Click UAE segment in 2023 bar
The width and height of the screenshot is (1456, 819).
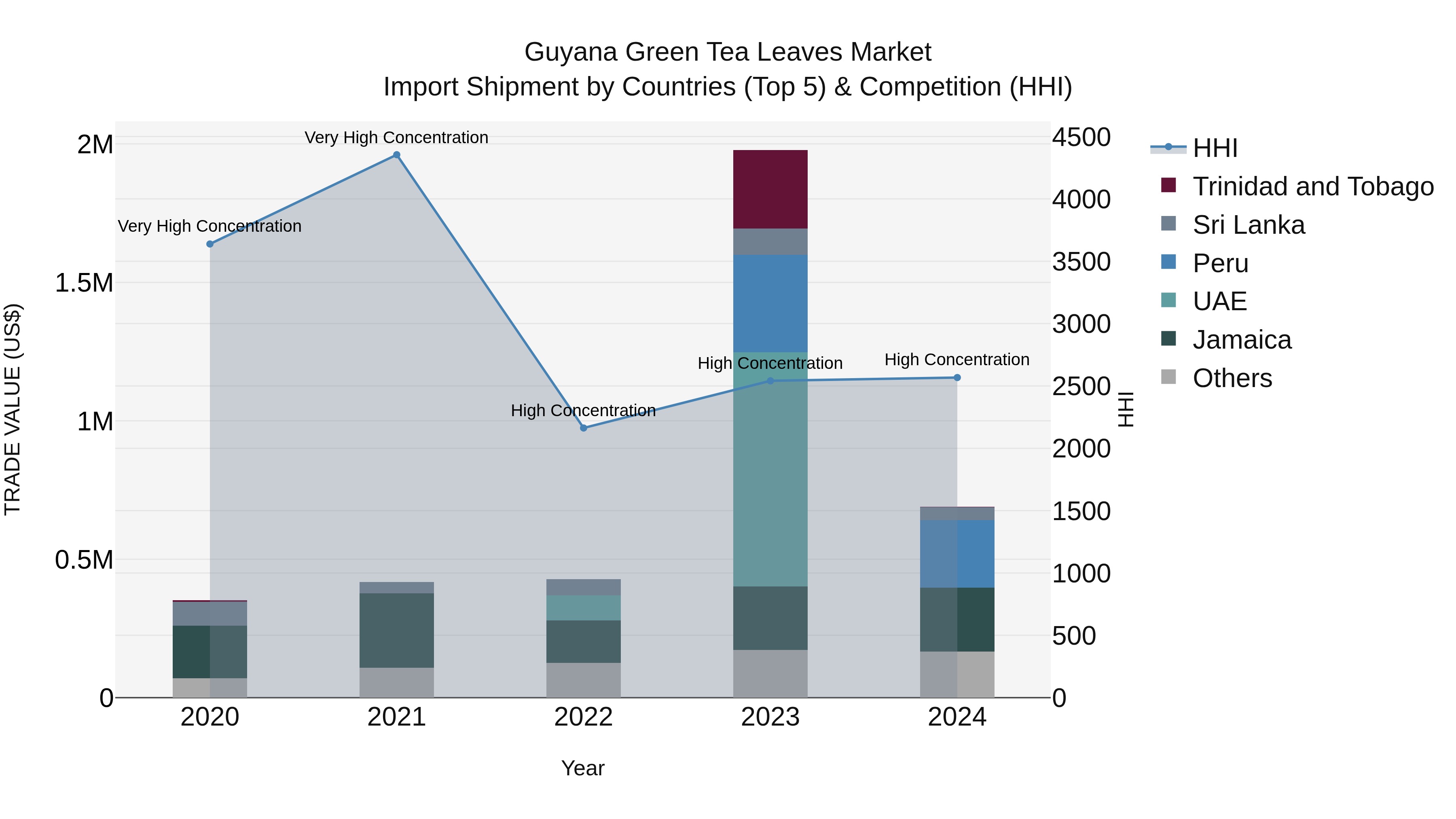(770, 469)
